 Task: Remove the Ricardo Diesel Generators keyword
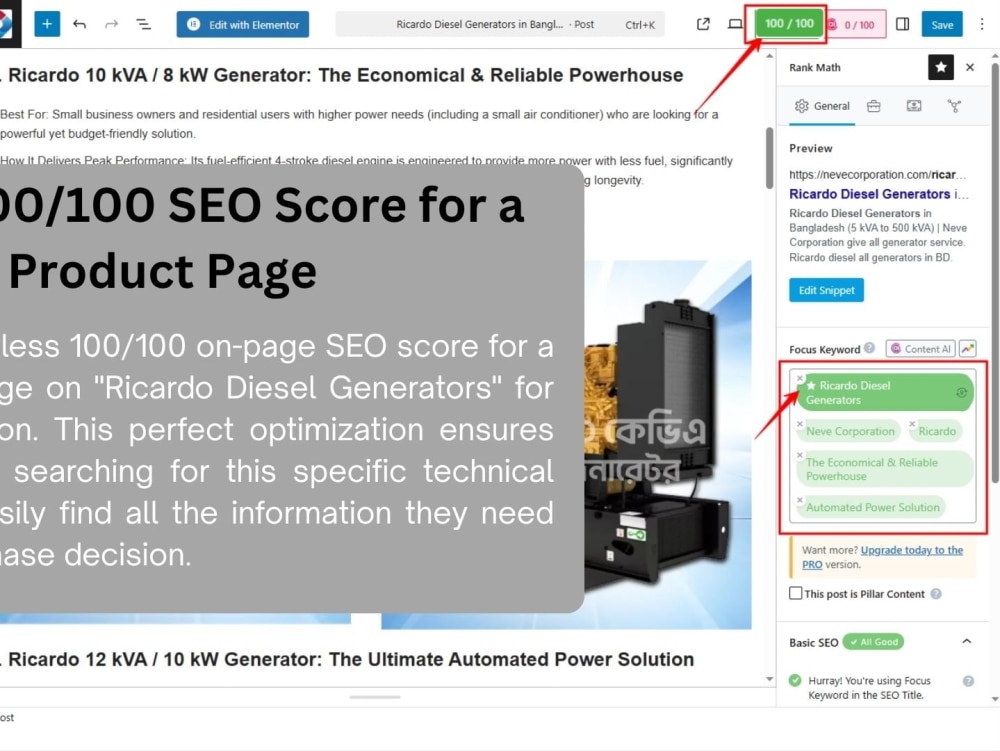800,378
